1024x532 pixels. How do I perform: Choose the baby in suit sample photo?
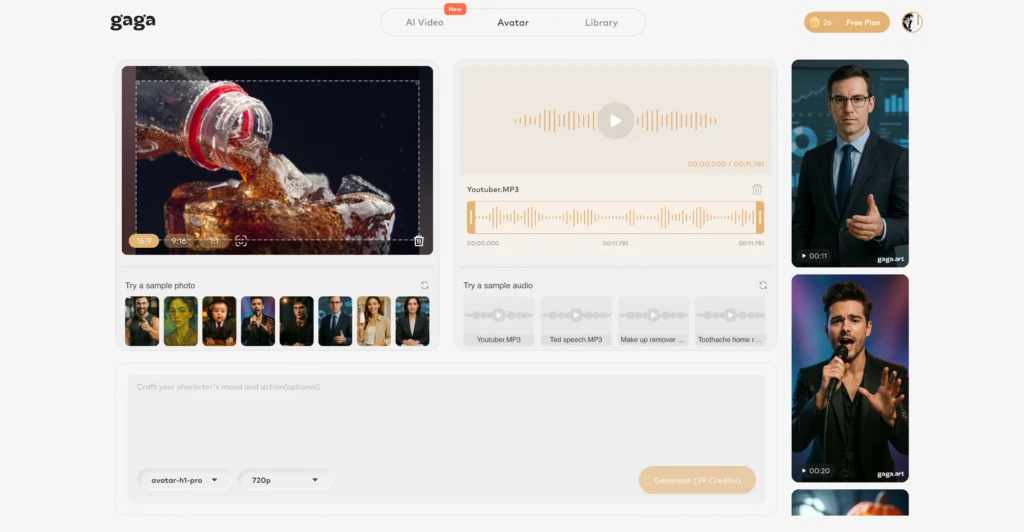tap(219, 321)
